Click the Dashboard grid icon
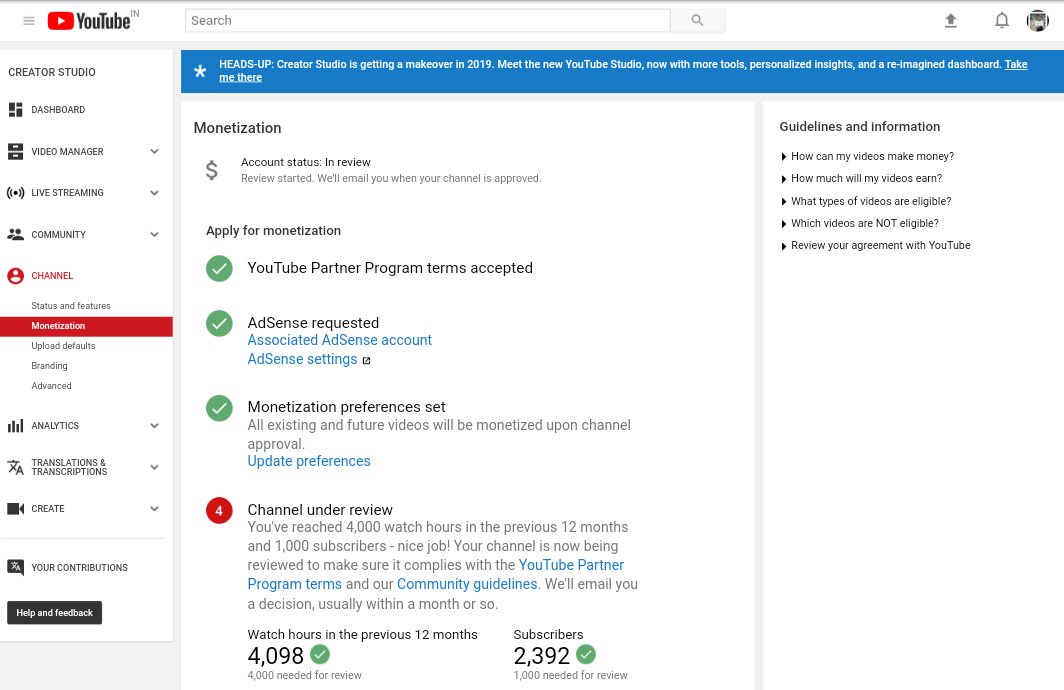This screenshot has width=1064, height=690. click(16, 110)
